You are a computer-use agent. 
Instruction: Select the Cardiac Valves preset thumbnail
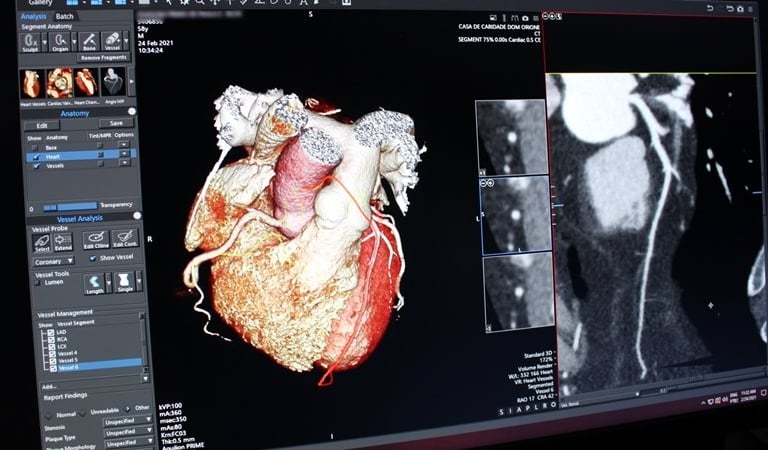pos(59,83)
